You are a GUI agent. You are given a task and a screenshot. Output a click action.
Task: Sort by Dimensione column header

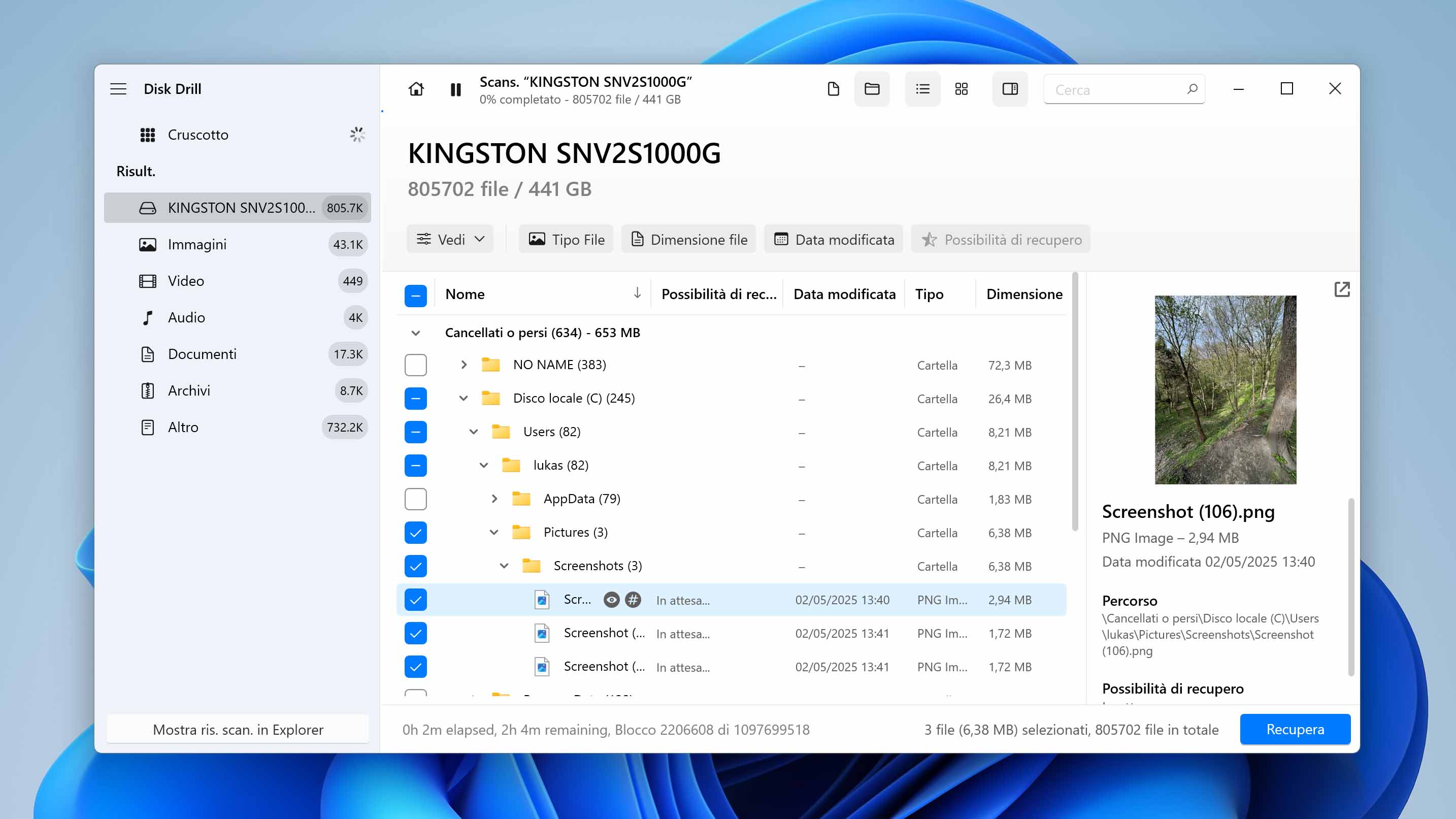pyautogui.click(x=1024, y=294)
